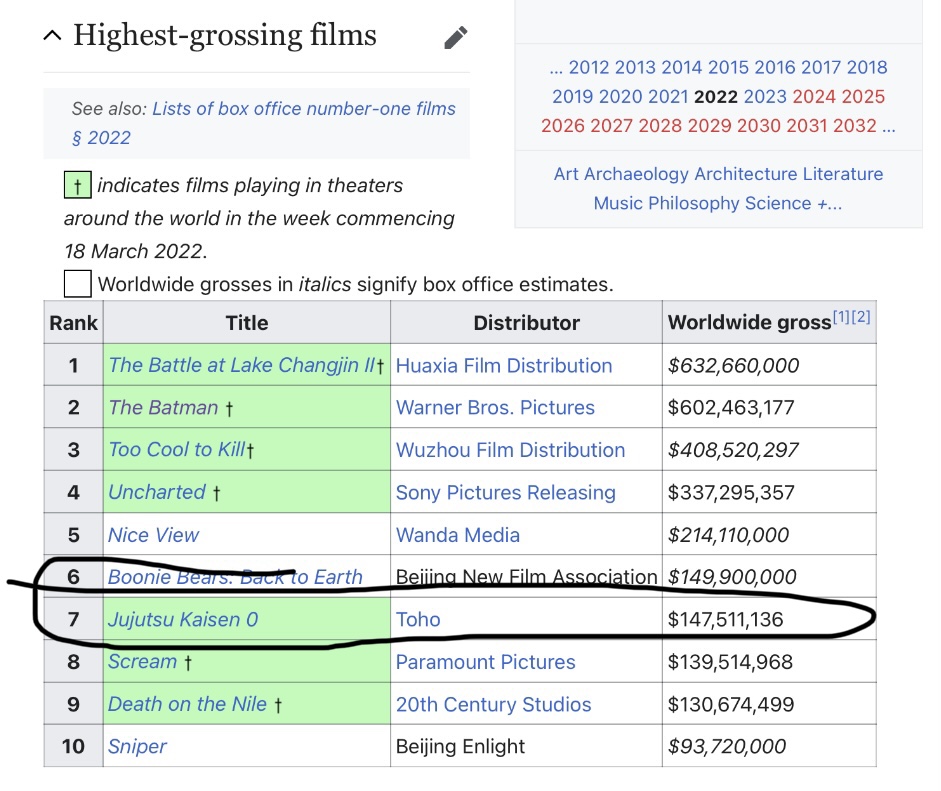This screenshot has height=791, width=941.
Task: Open Toho distributor link
Action: pyautogui.click(x=418, y=619)
